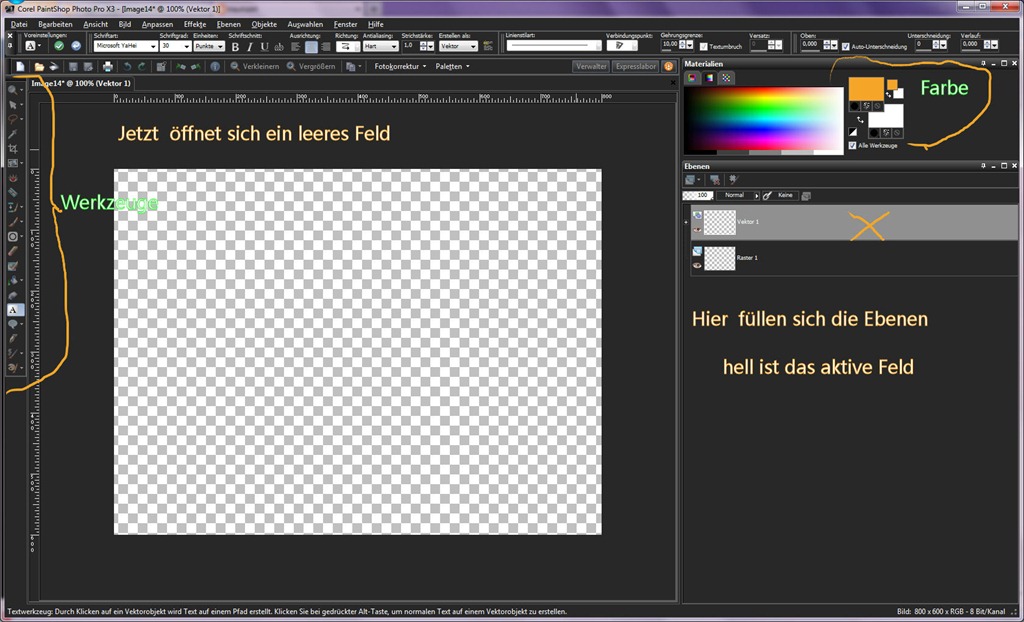
Task: Click the Verwalter button
Action: click(x=591, y=67)
